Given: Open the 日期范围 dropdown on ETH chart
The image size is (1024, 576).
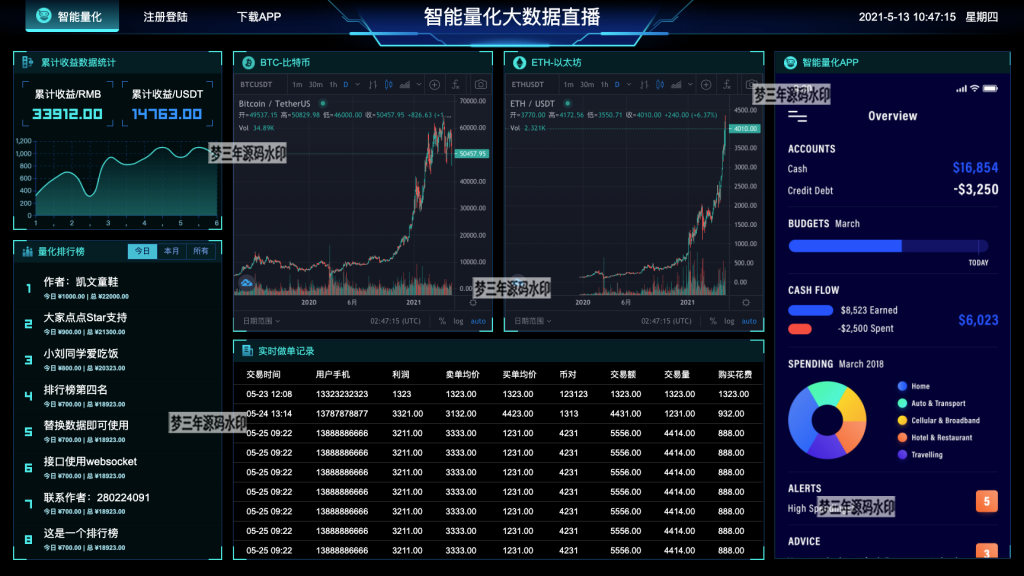Looking at the screenshot, I should click(532, 321).
